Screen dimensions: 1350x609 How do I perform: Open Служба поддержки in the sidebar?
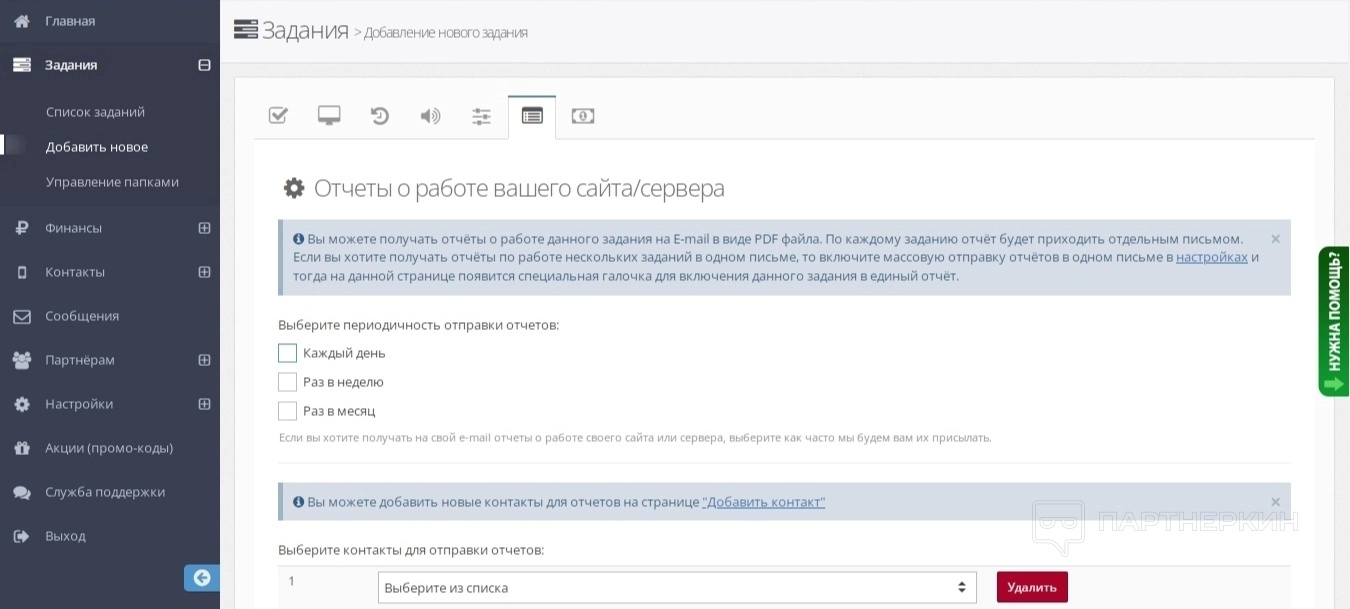point(105,492)
